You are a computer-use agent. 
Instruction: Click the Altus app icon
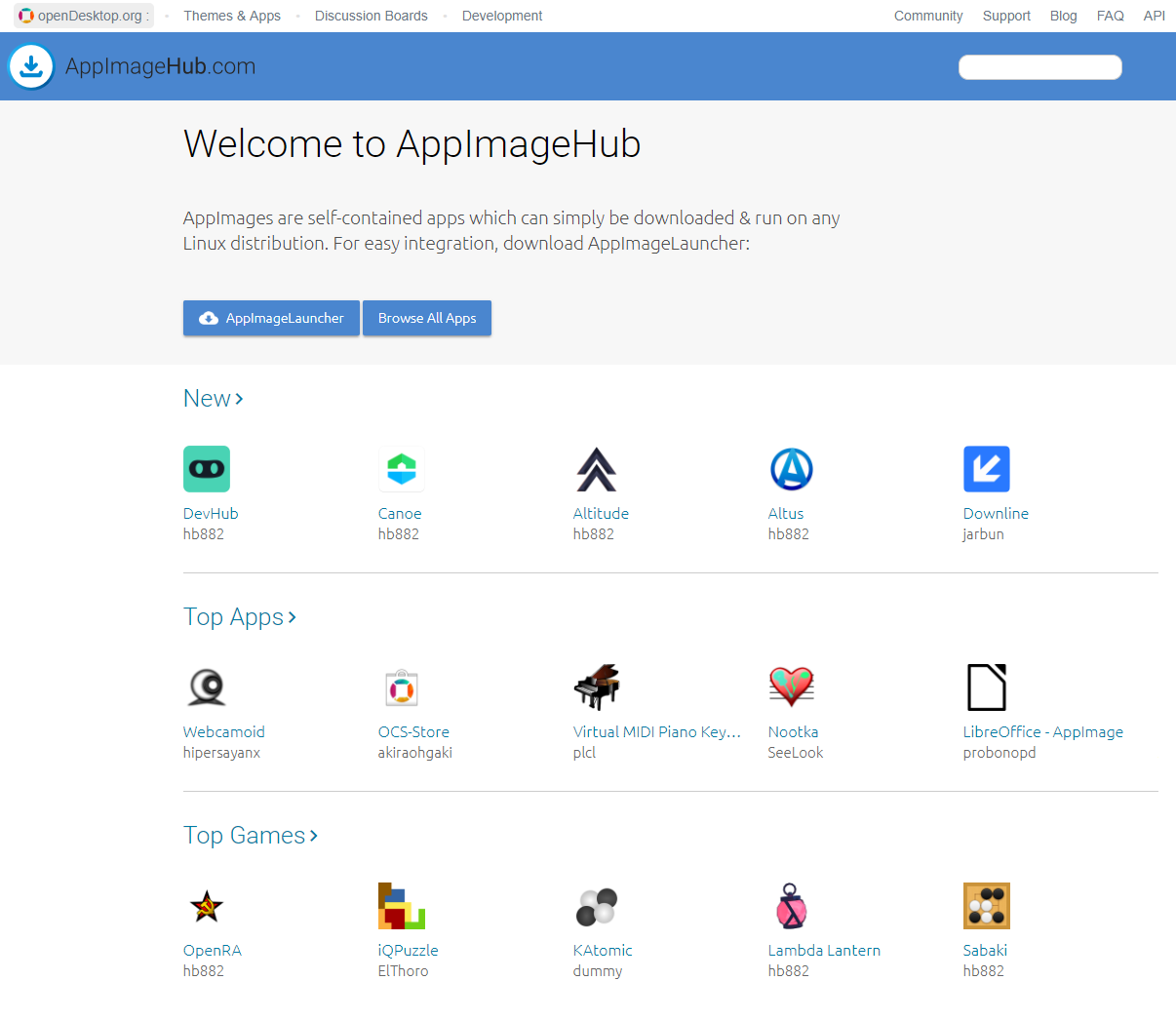pos(791,469)
